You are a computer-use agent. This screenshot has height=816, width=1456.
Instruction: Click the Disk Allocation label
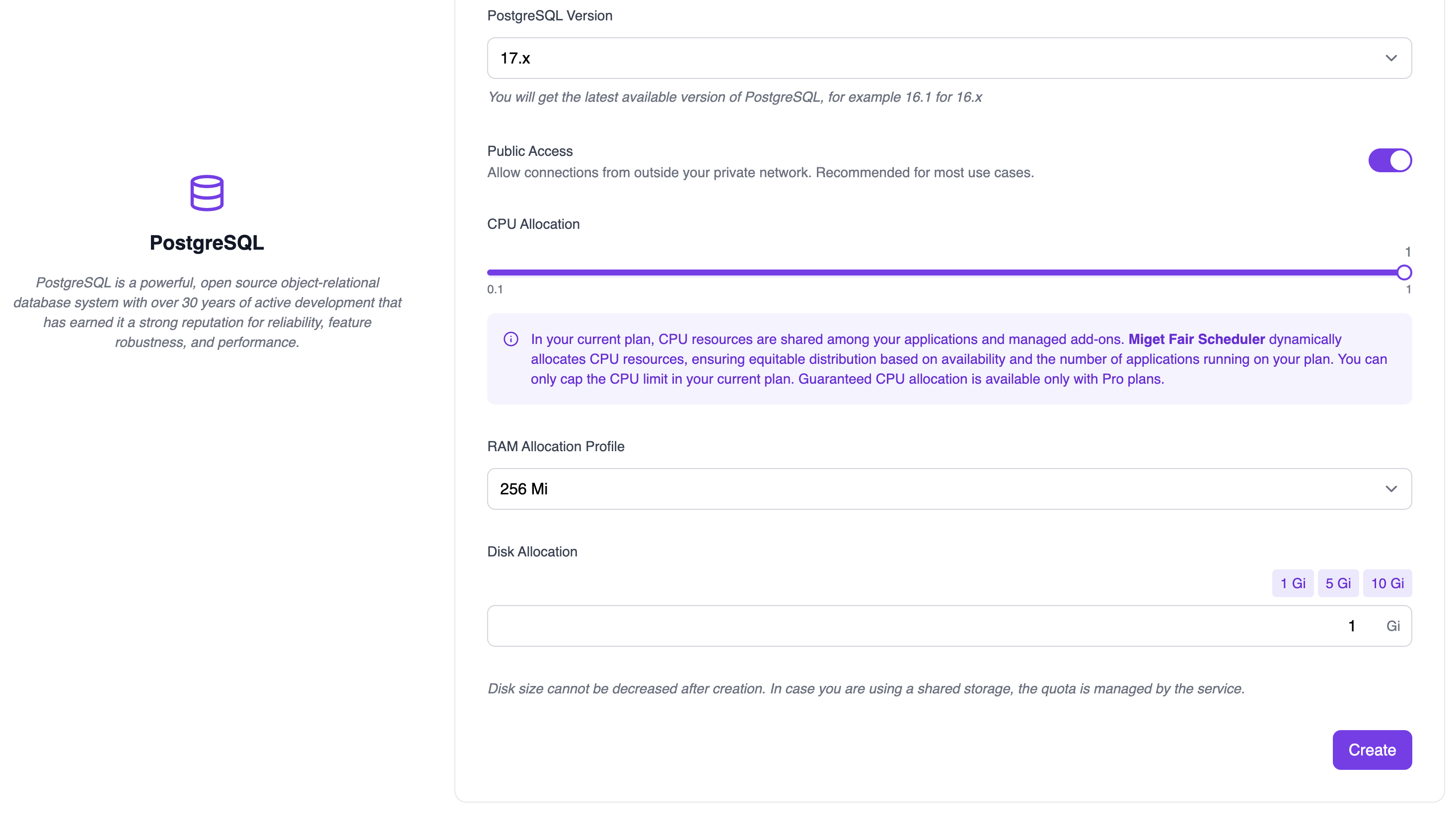tap(532, 551)
